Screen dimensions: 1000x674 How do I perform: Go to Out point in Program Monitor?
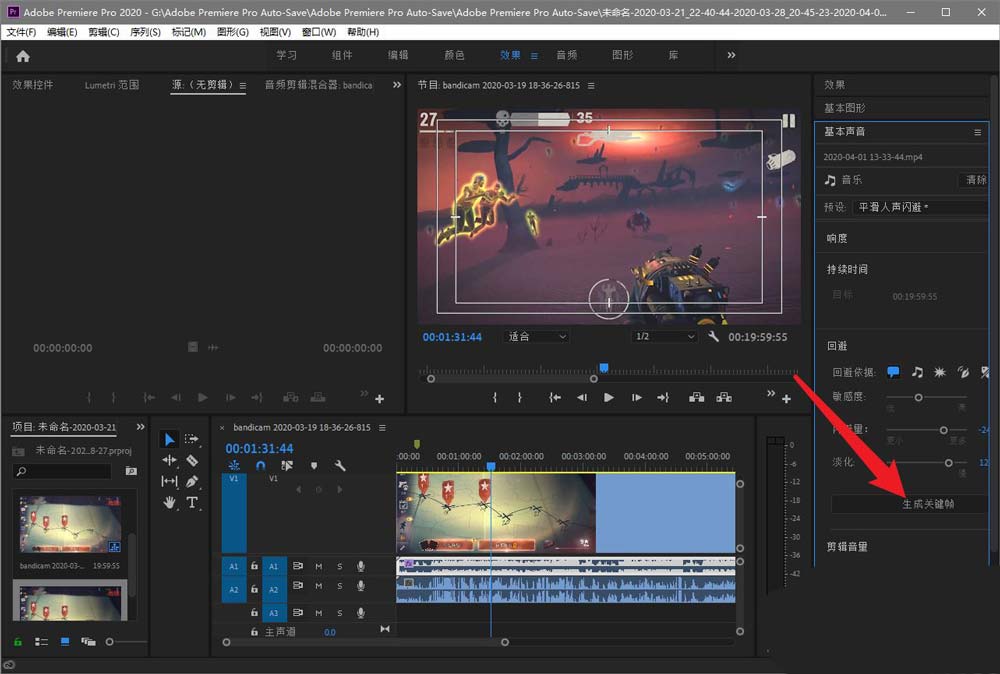(x=663, y=397)
